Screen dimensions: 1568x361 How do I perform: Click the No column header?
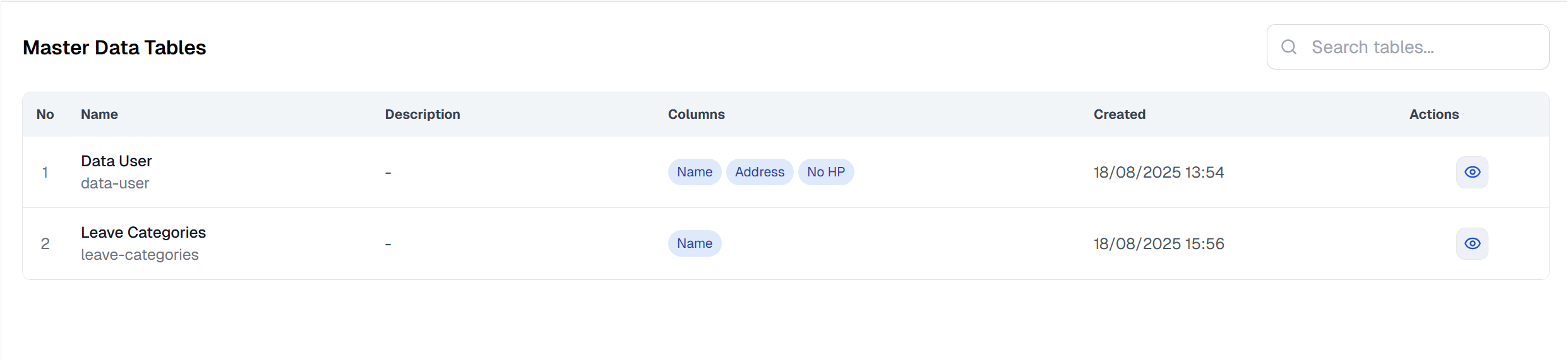coord(45,114)
